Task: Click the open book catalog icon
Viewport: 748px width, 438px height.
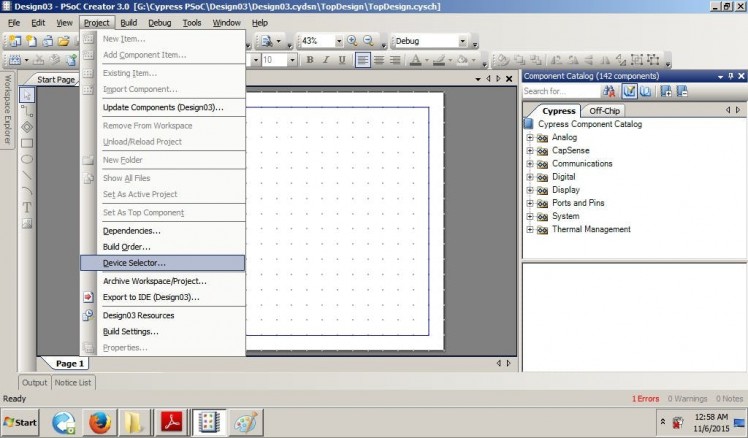Action: tap(645, 91)
